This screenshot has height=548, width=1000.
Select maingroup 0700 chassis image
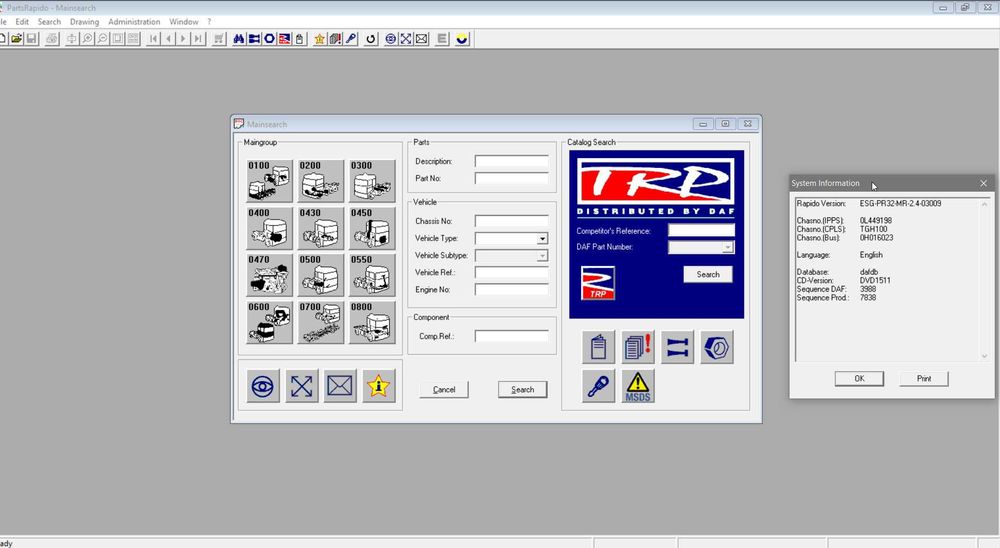point(320,322)
